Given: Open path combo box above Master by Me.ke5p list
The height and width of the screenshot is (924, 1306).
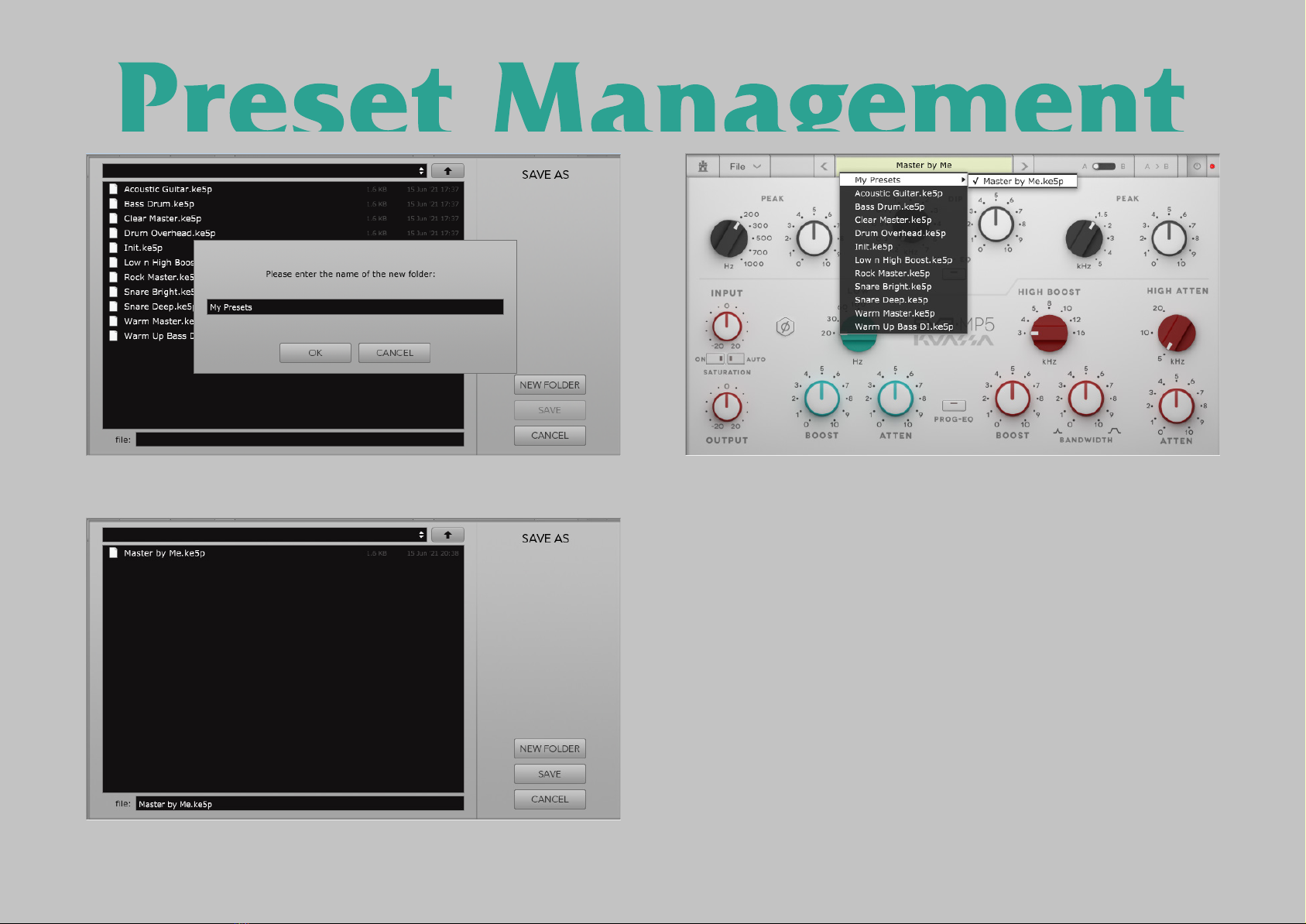Looking at the screenshot, I should click(265, 535).
